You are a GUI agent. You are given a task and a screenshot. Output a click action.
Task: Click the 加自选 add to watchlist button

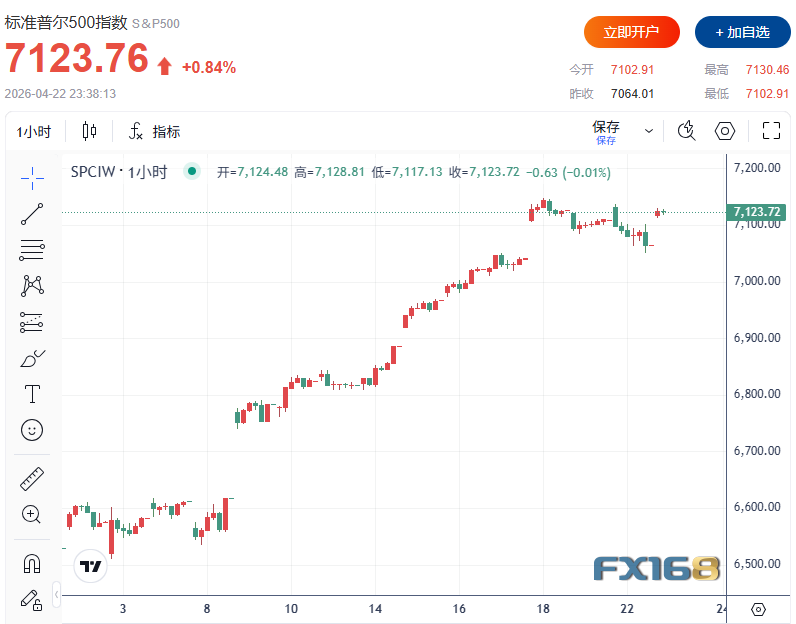[742, 32]
